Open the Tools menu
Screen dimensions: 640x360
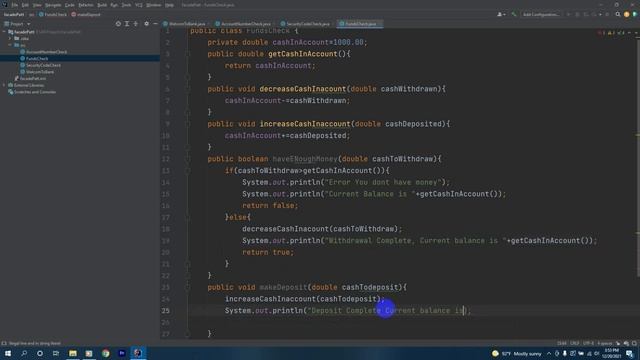click(126, 5)
